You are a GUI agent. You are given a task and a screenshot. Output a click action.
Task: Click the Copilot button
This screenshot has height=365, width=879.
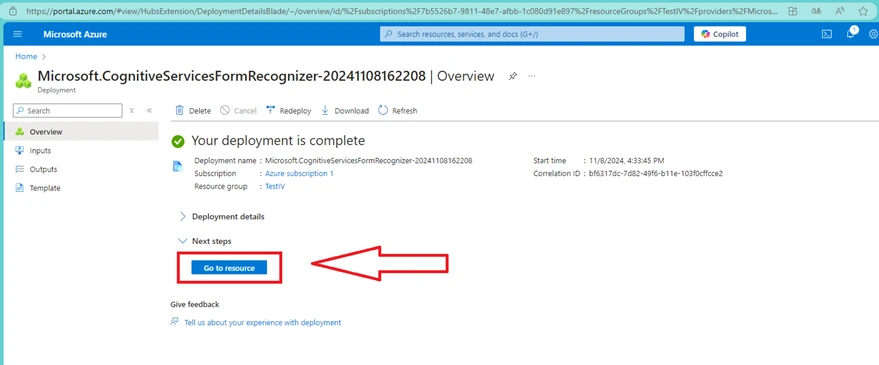pyautogui.click(x=720, y=34)
